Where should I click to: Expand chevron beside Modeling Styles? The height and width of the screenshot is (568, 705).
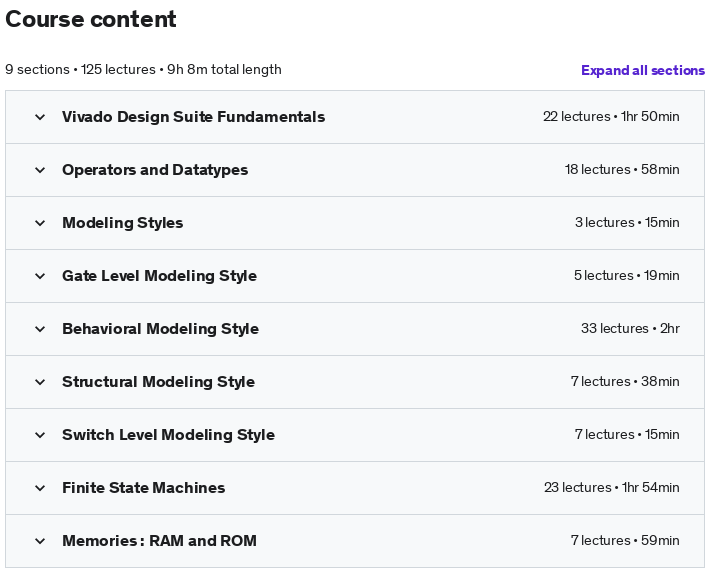40,223
